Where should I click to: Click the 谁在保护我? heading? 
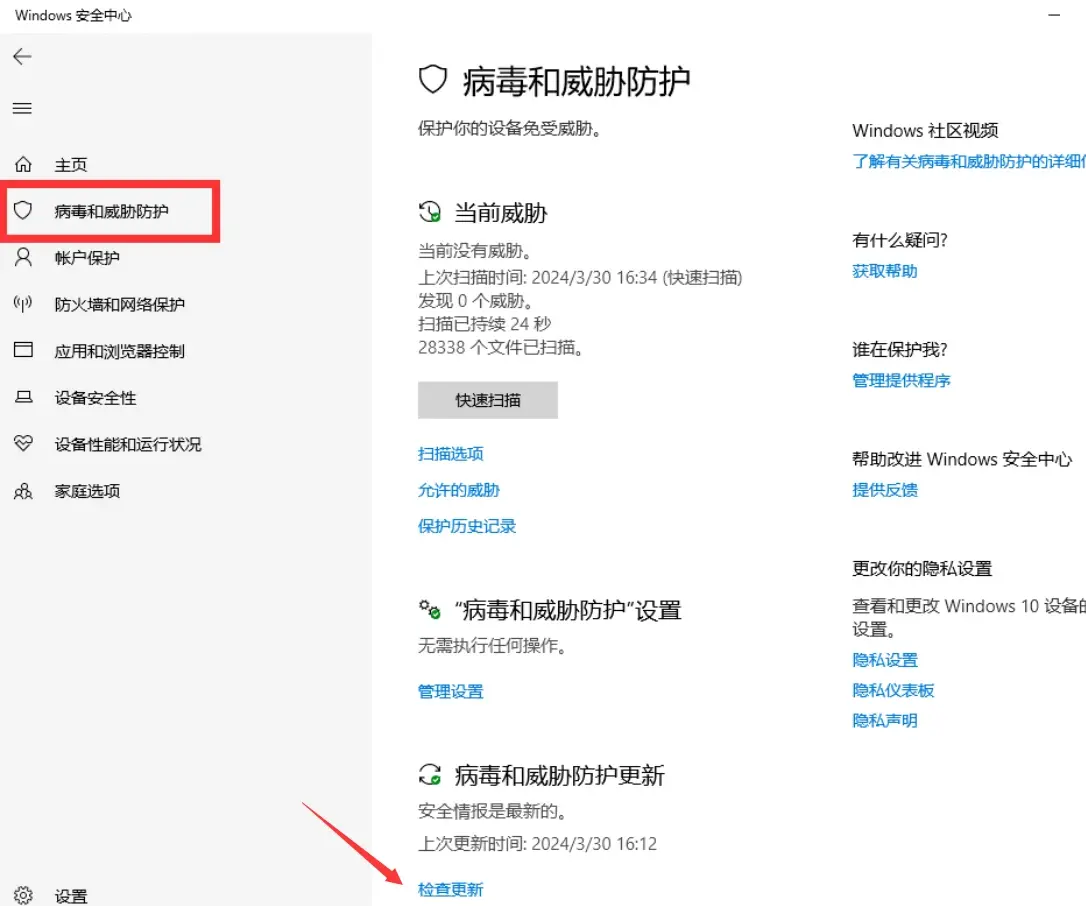point(900,349)
